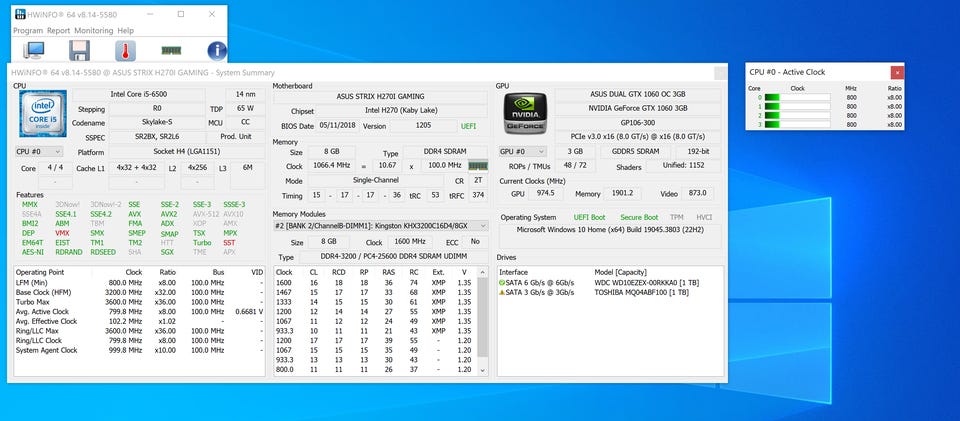Click Core 0 clock bar in Active Clock
The height and width of the screenshot is (421, 960).
(798, 97)
